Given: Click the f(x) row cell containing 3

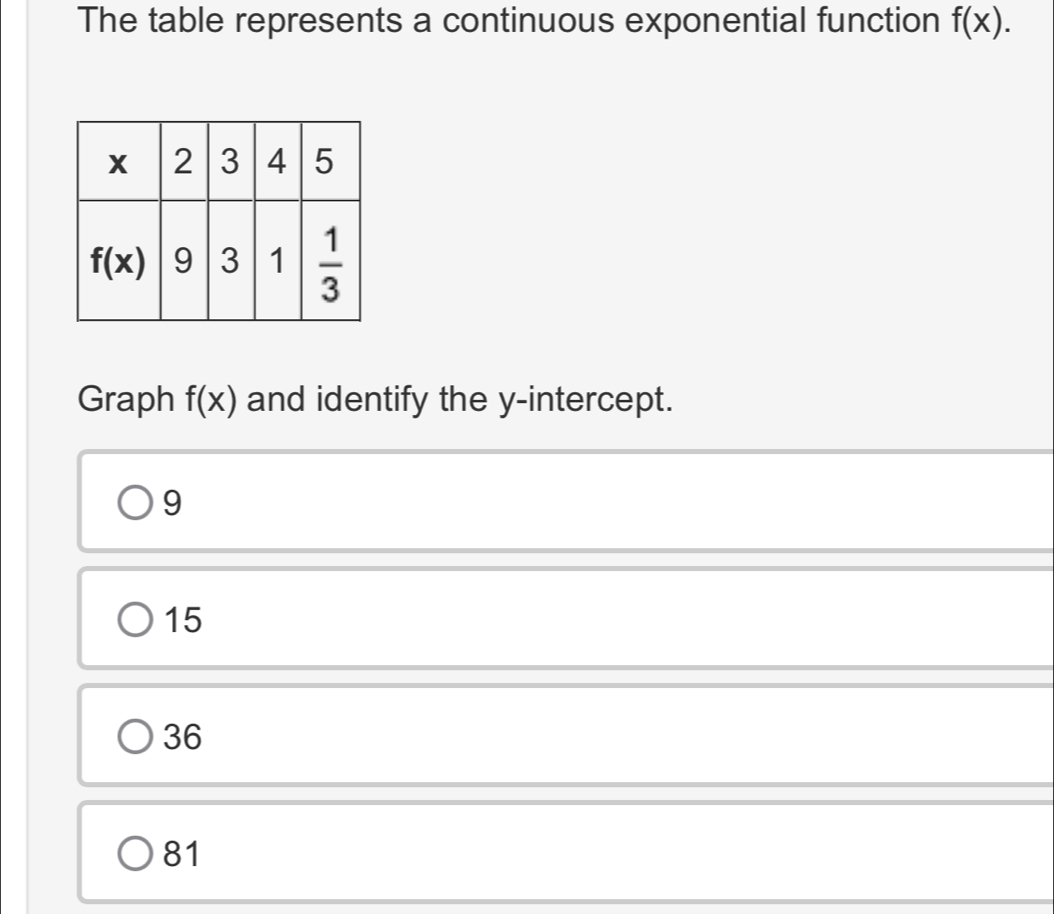Looking at the screenshot, I should click(231, 260).
